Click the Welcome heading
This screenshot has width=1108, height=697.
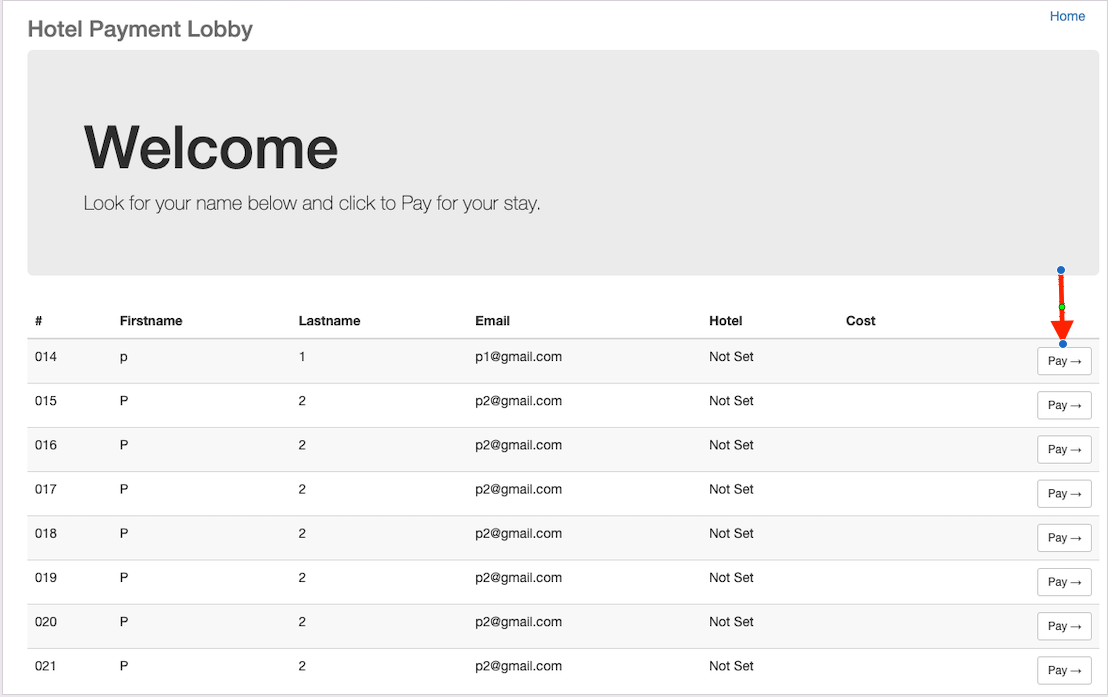[x=211, y=147]
